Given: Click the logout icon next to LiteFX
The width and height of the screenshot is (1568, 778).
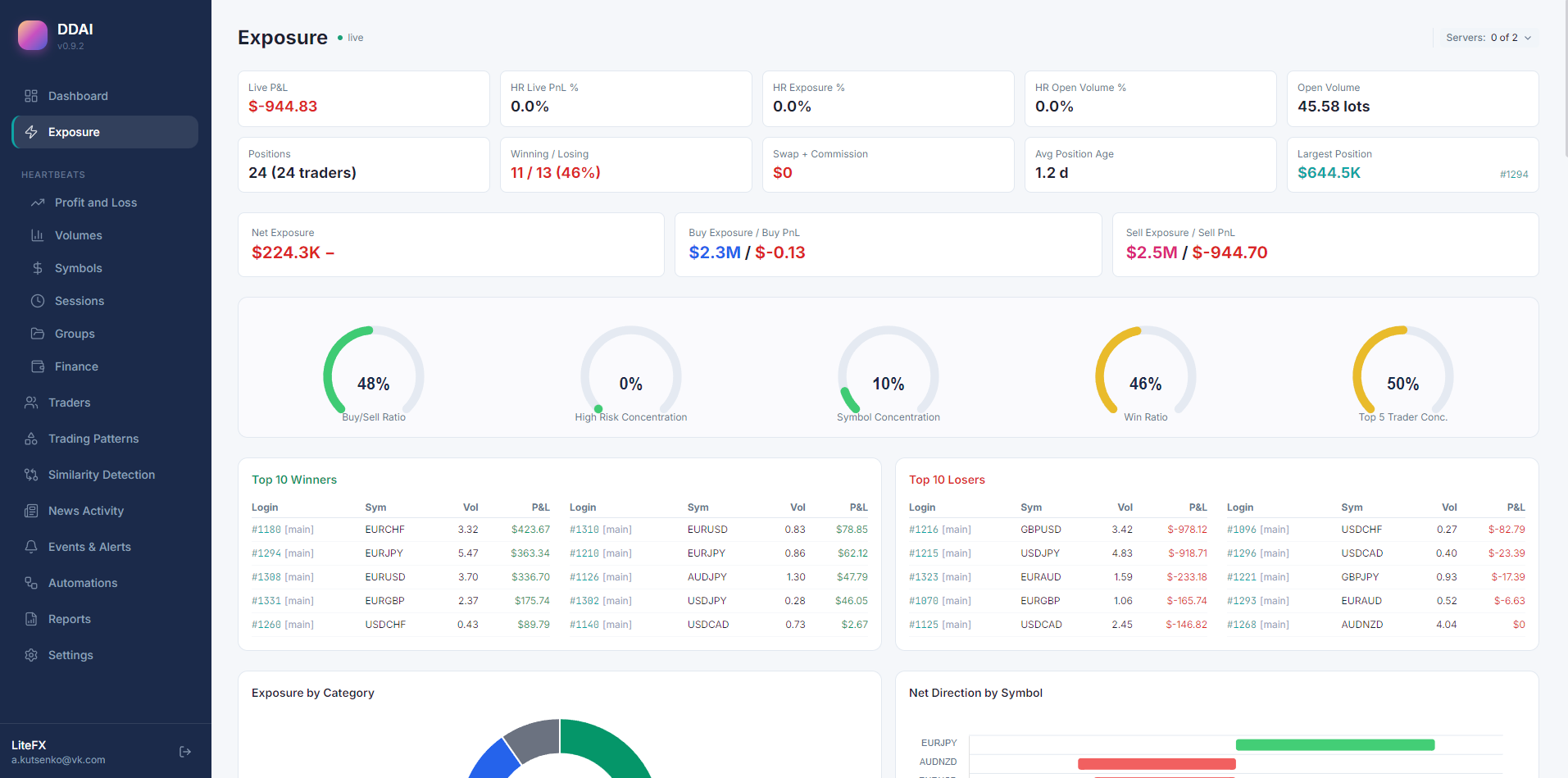Looking at the screenshot, I should 185,752.
